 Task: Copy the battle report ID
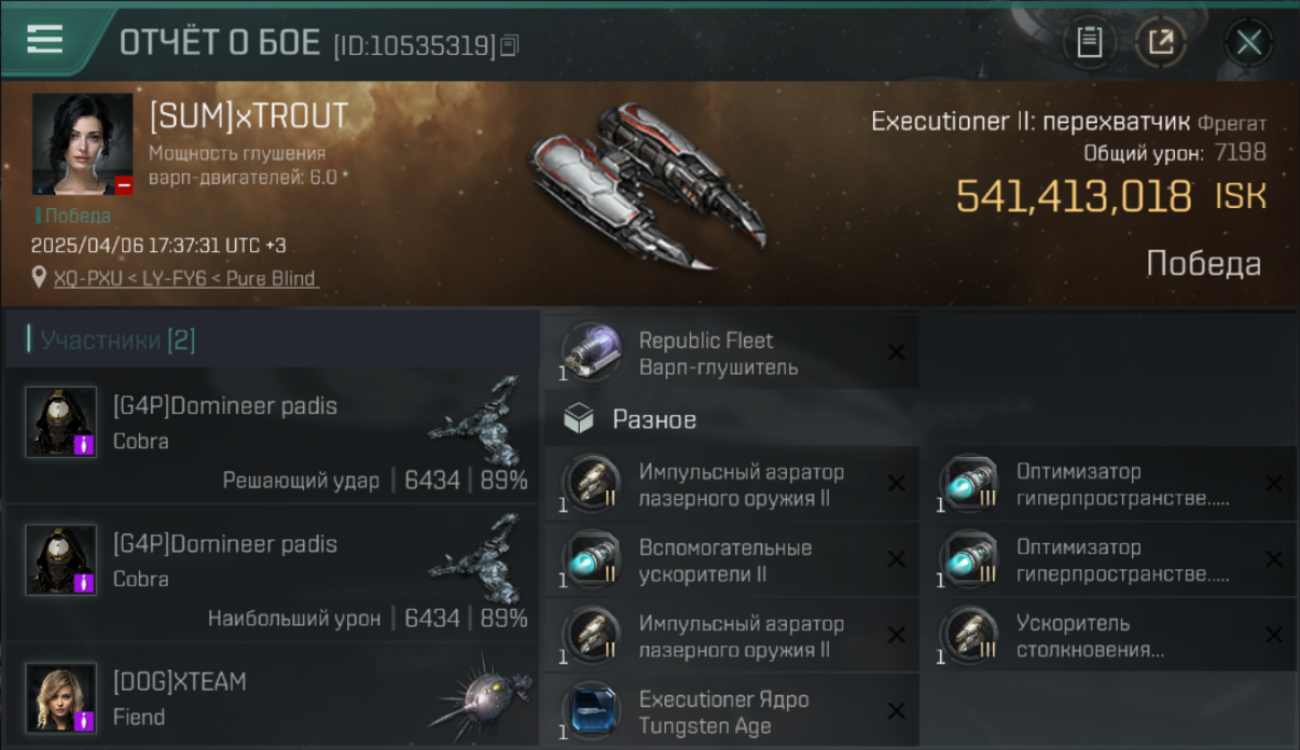coord(509,45)
